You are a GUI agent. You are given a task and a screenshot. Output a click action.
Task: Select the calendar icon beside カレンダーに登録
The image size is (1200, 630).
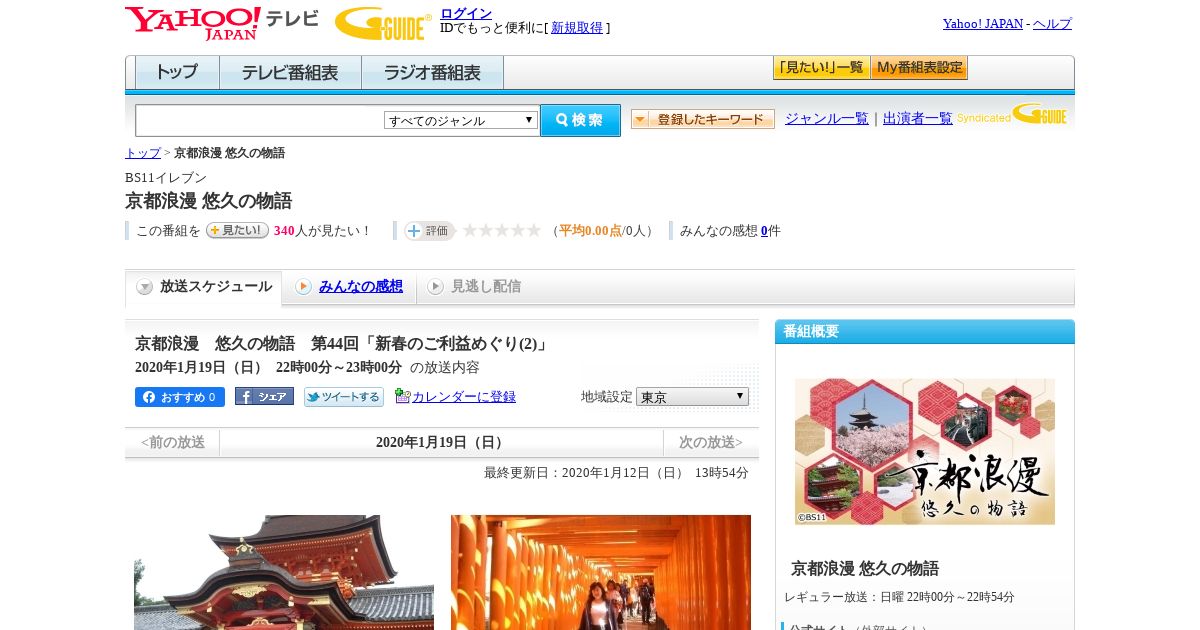pos(402,396)
